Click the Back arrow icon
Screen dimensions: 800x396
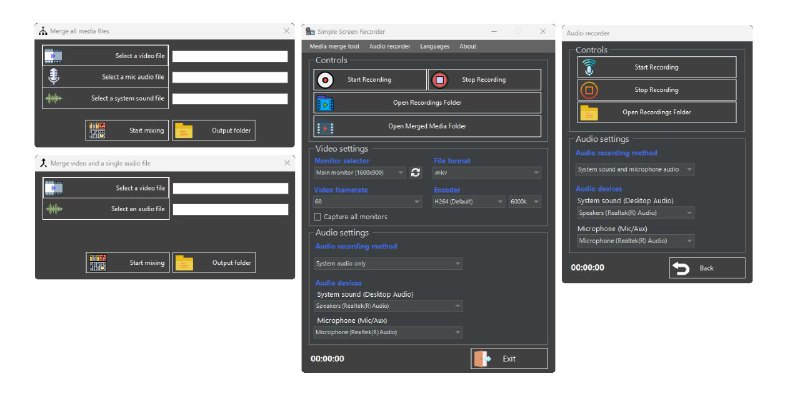click(681, 268)
